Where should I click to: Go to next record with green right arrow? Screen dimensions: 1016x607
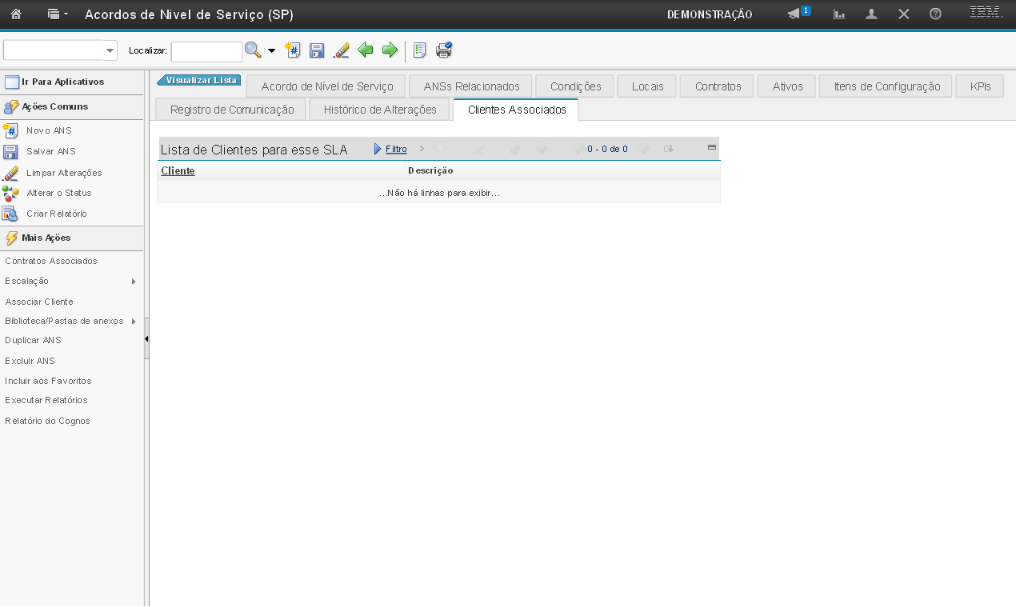pyautogui.click(x=389, y=50)
